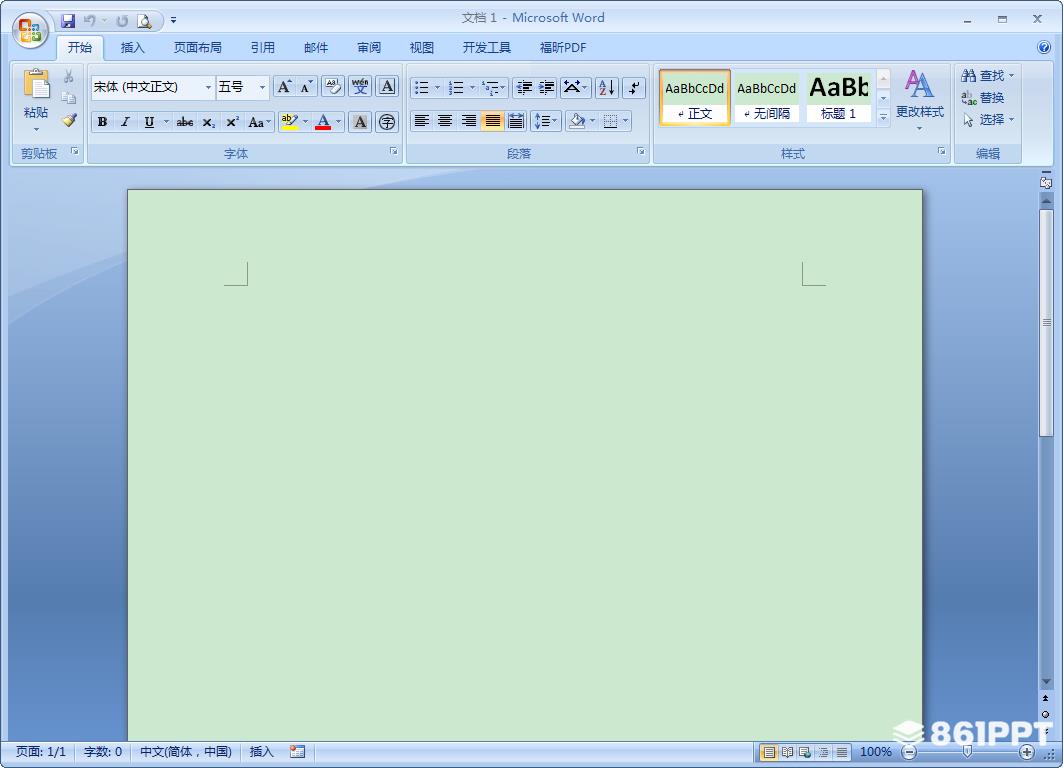Cut selection with scissors icon
This screenshot has height=768, width=1063.
[68, 76]
